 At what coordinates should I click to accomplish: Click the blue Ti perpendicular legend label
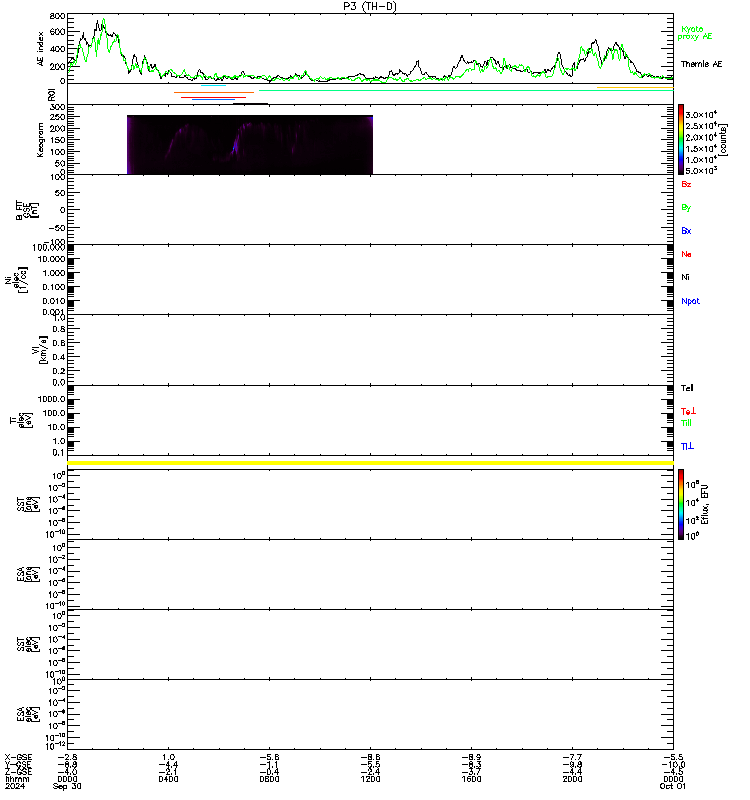pyautogui.click(x=687, y=446)
